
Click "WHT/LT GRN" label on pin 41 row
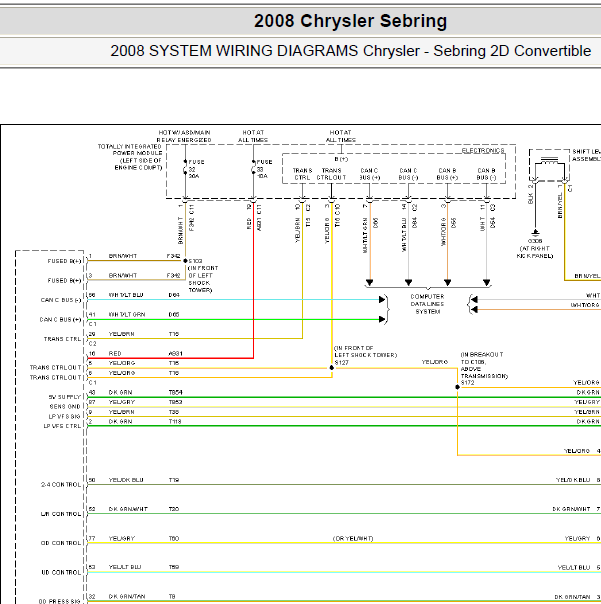[x=127, y=315]
